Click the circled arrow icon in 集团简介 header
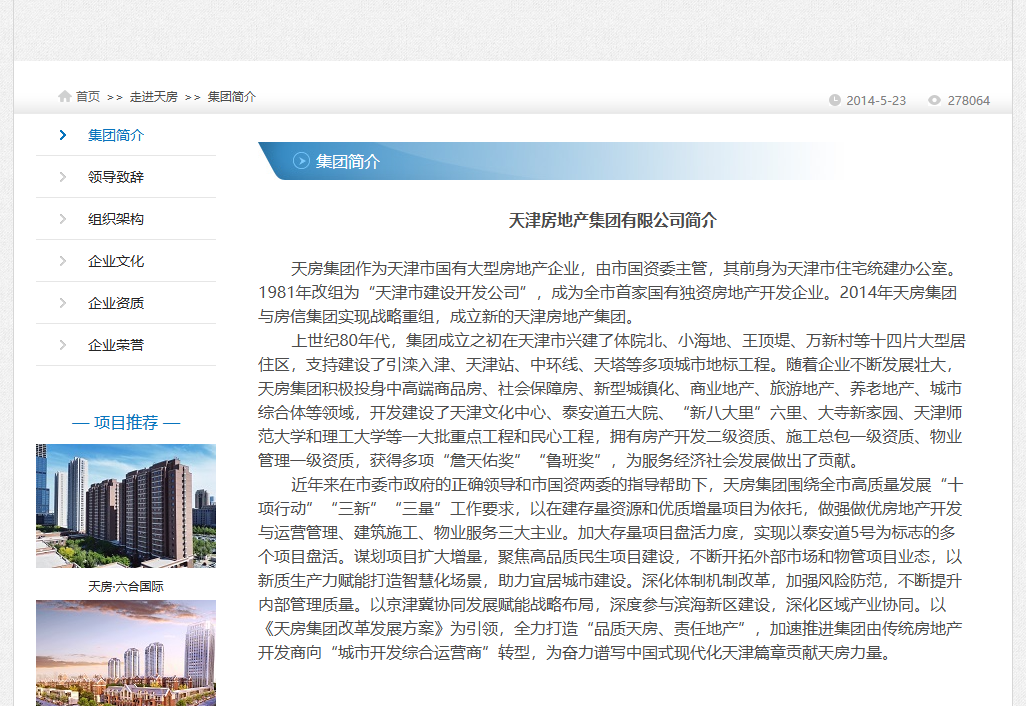 click(x=301, y=161)
